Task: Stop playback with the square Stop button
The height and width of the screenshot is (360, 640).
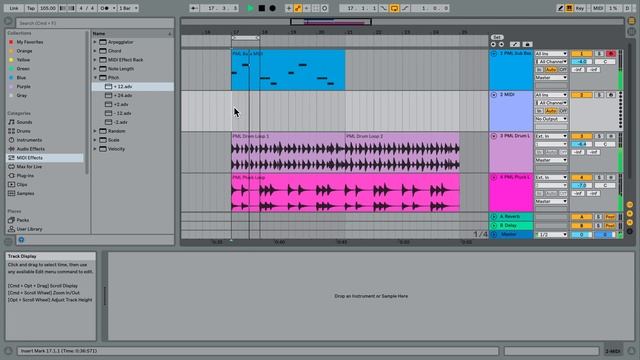Action: (x=262, y=8)
